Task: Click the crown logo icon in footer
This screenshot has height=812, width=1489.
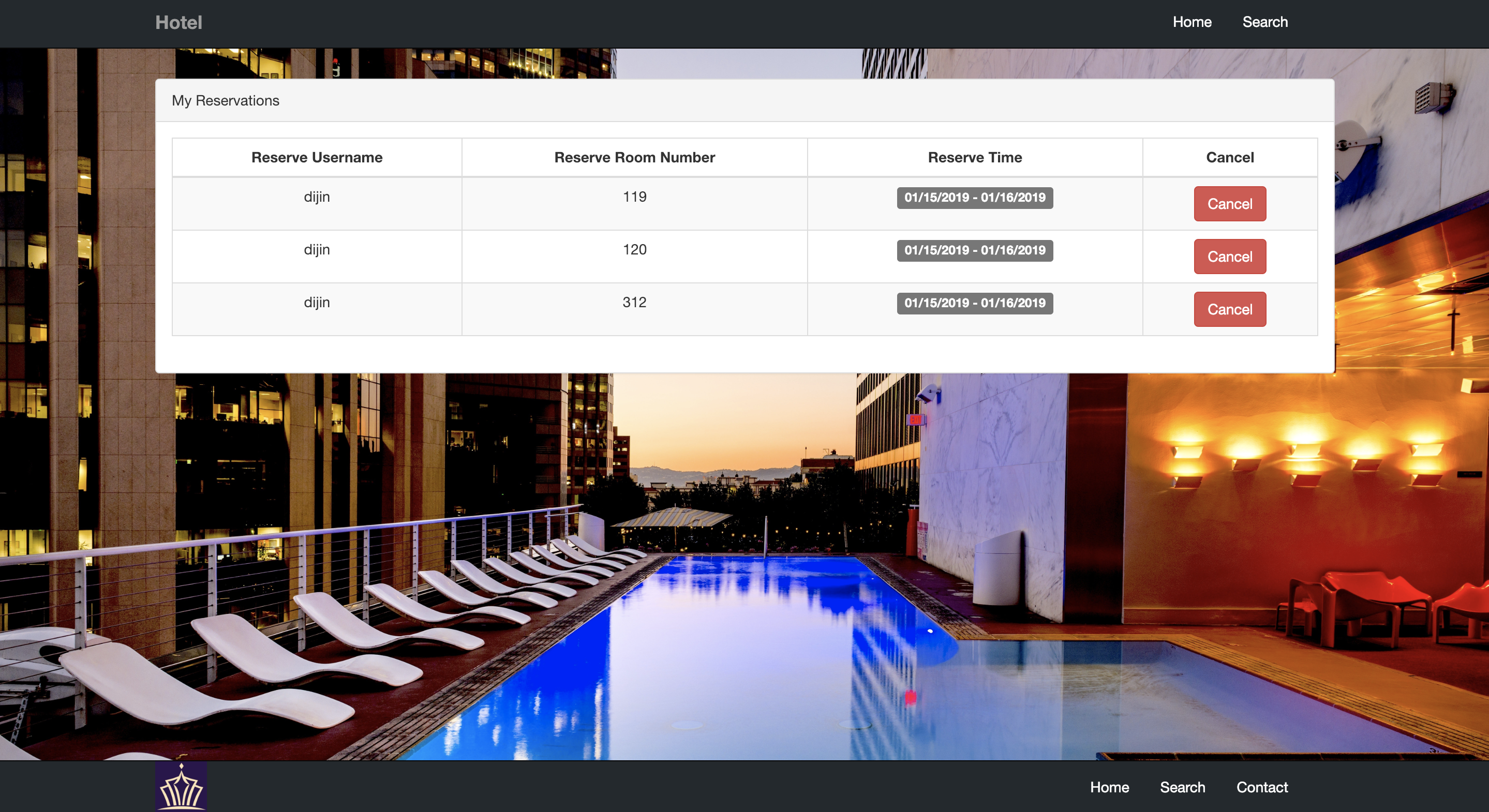Action: [181, 787]
